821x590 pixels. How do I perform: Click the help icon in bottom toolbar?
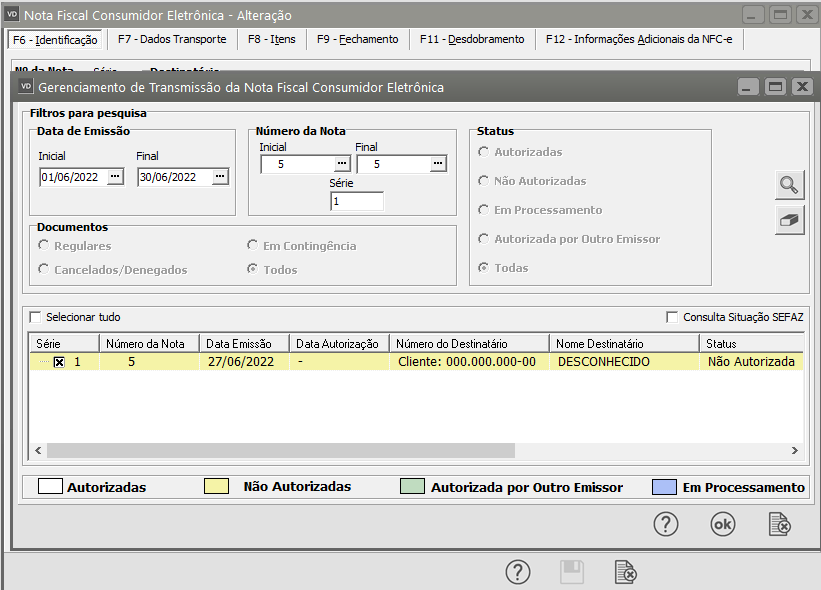(517, 572)
